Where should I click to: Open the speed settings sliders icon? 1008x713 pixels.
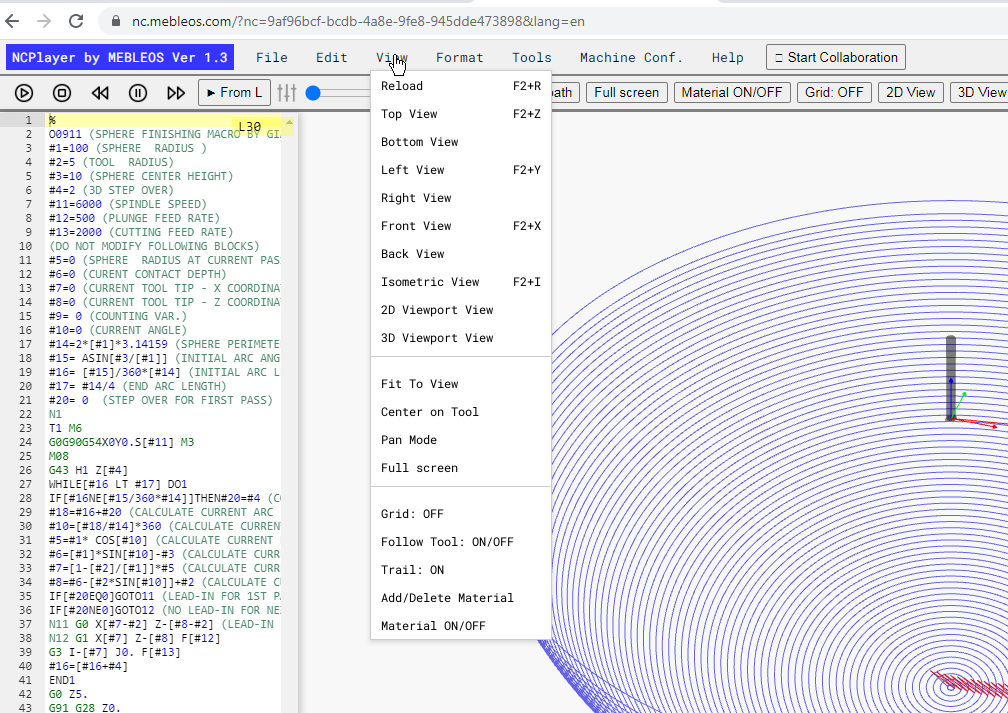pyautogui.click(x=287, y=93)
